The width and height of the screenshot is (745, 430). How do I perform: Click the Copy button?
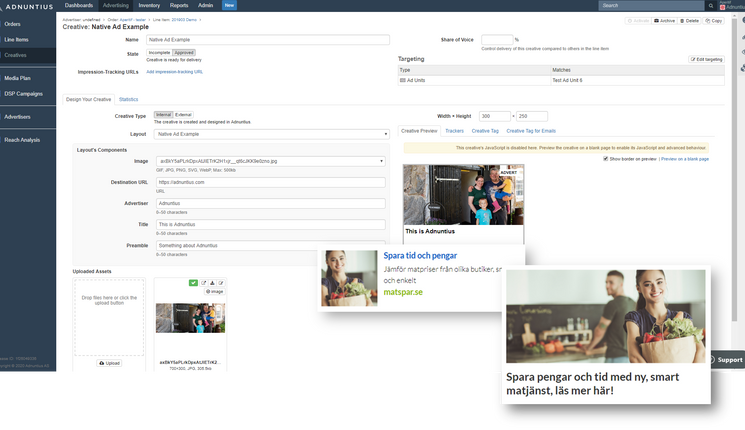pos(714,21)
